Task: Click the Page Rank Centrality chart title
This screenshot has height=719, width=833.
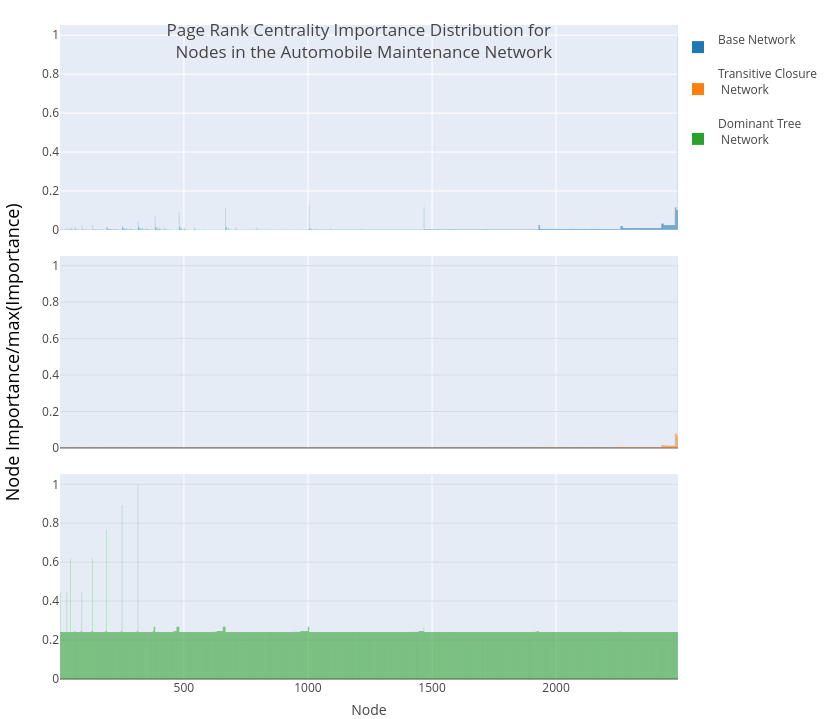Action: (x=360, y=42)
